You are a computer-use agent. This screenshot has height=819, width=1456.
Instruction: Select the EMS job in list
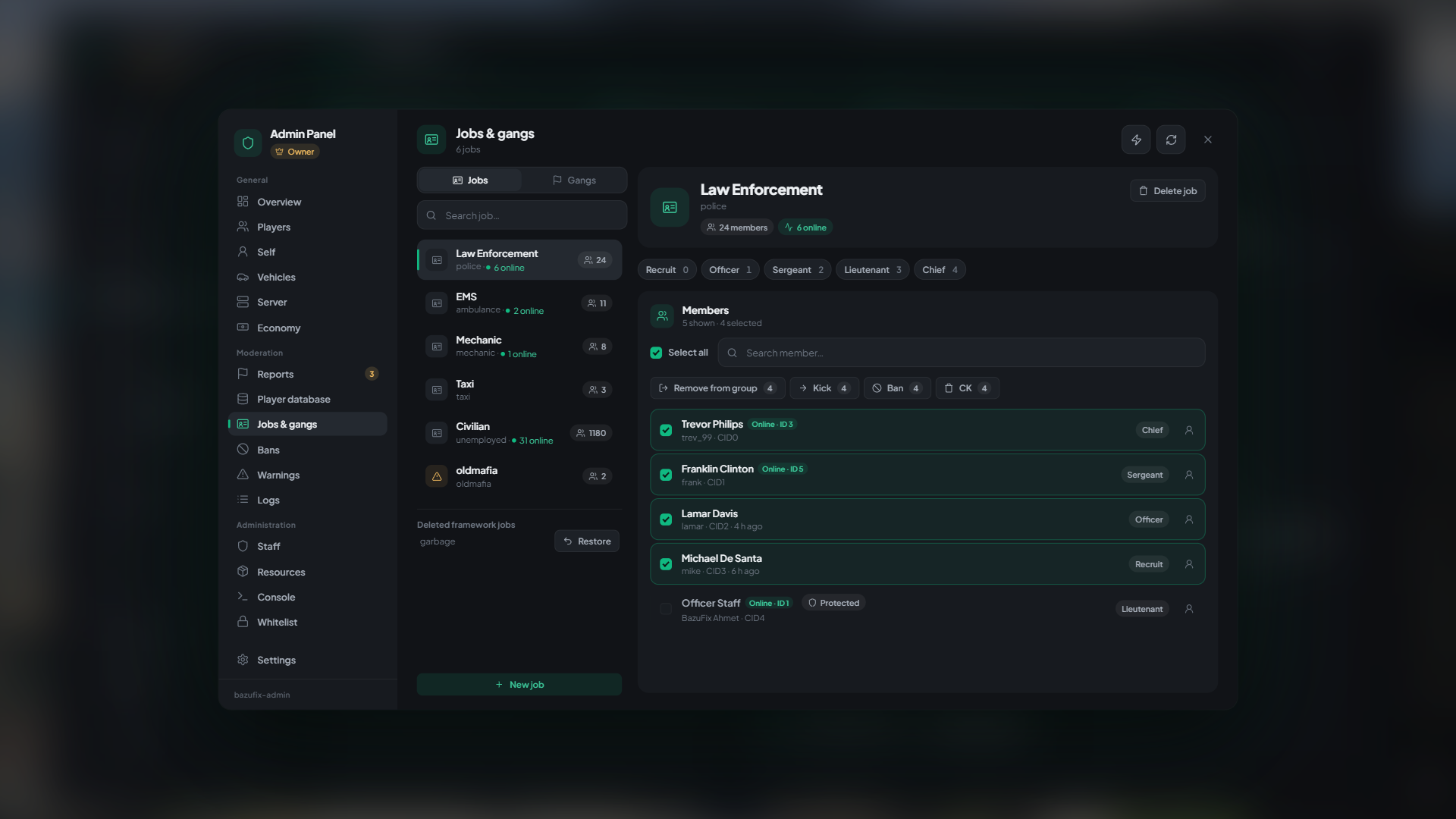click(x=519, y=303)
